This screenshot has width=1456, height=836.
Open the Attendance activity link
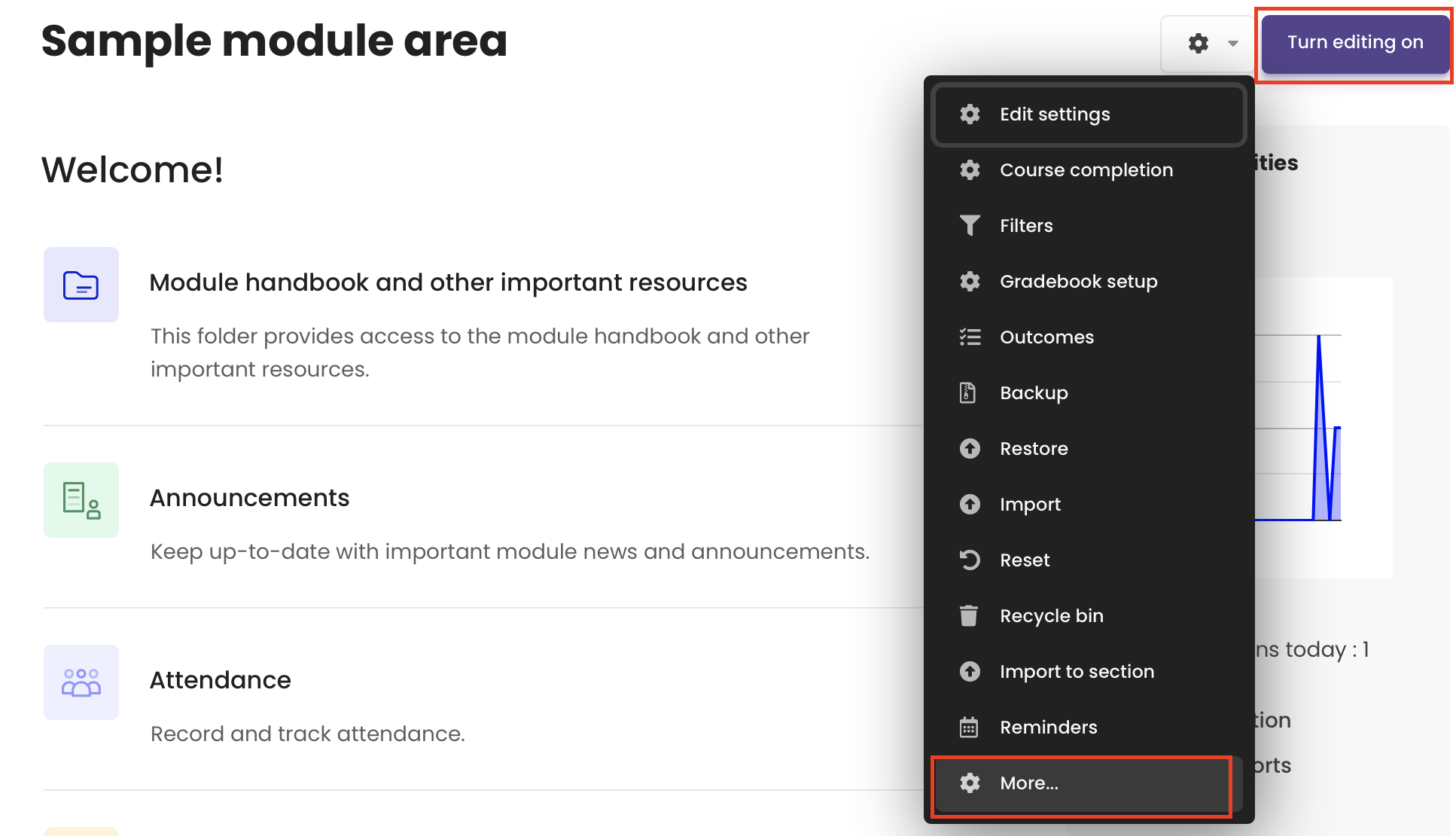(221, 680)
